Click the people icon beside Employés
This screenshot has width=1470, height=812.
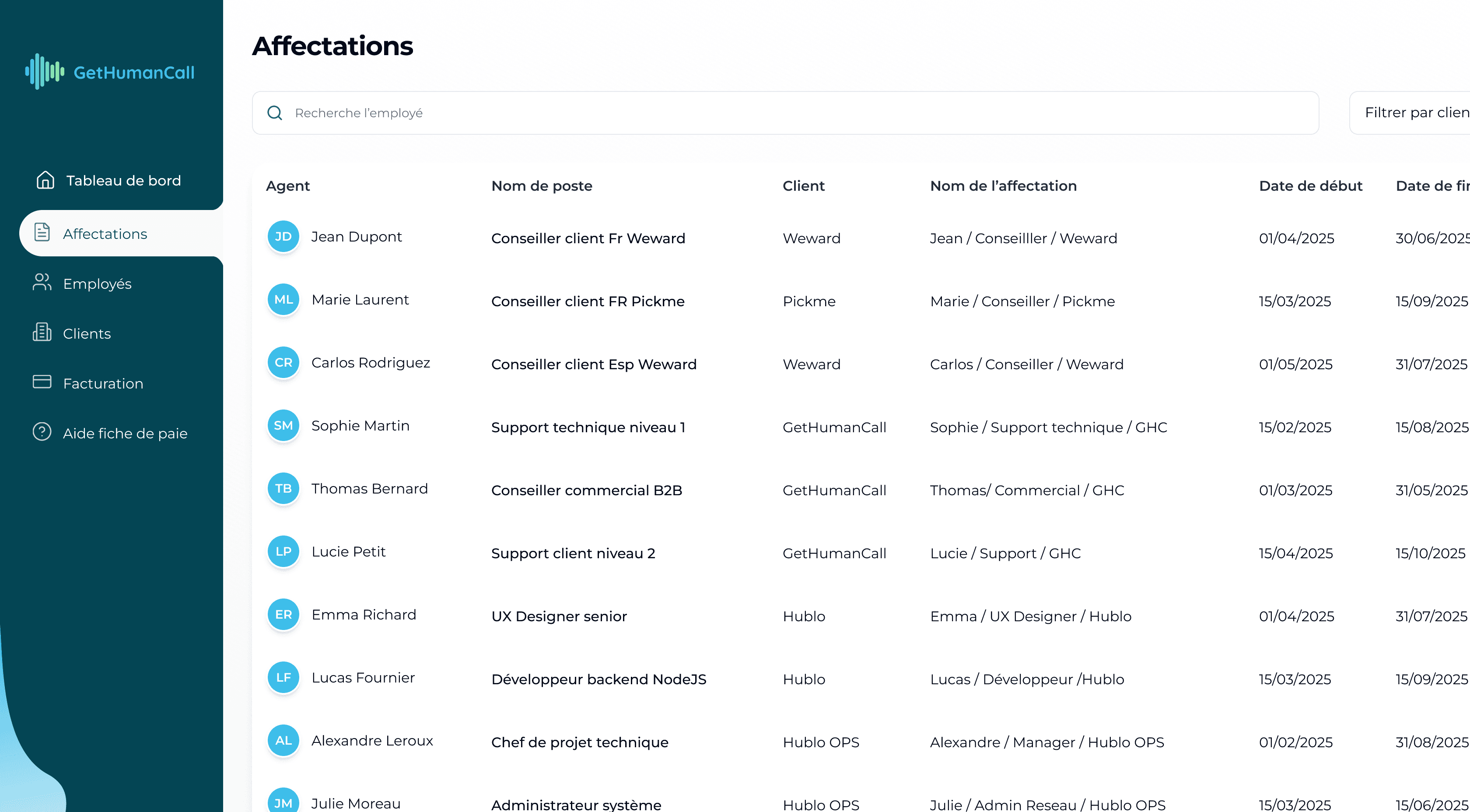pos(42,283)
